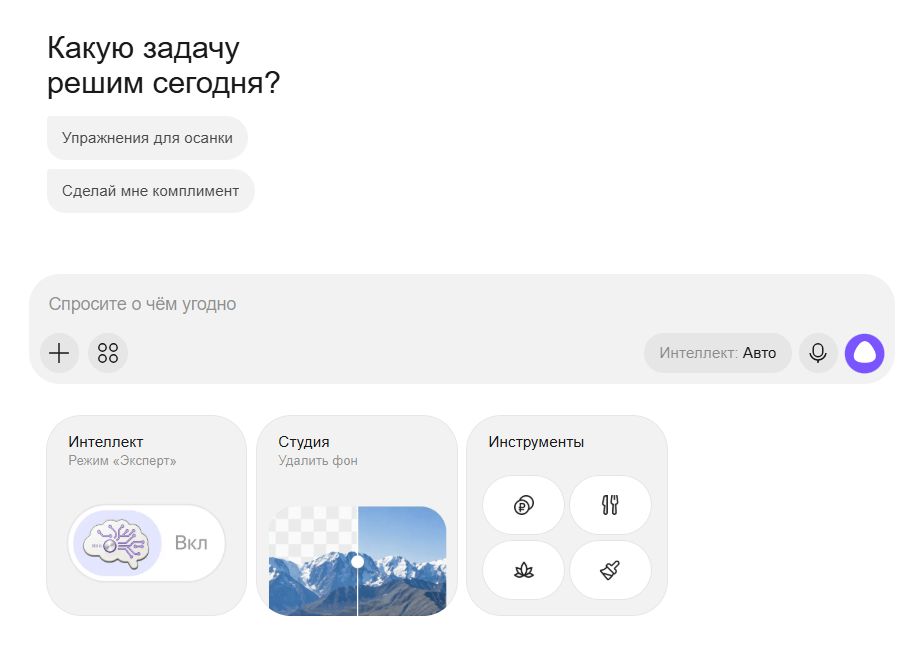Toggle the Expert mode switch
Viewport: 919px width, 651px height.
[147, 543]
